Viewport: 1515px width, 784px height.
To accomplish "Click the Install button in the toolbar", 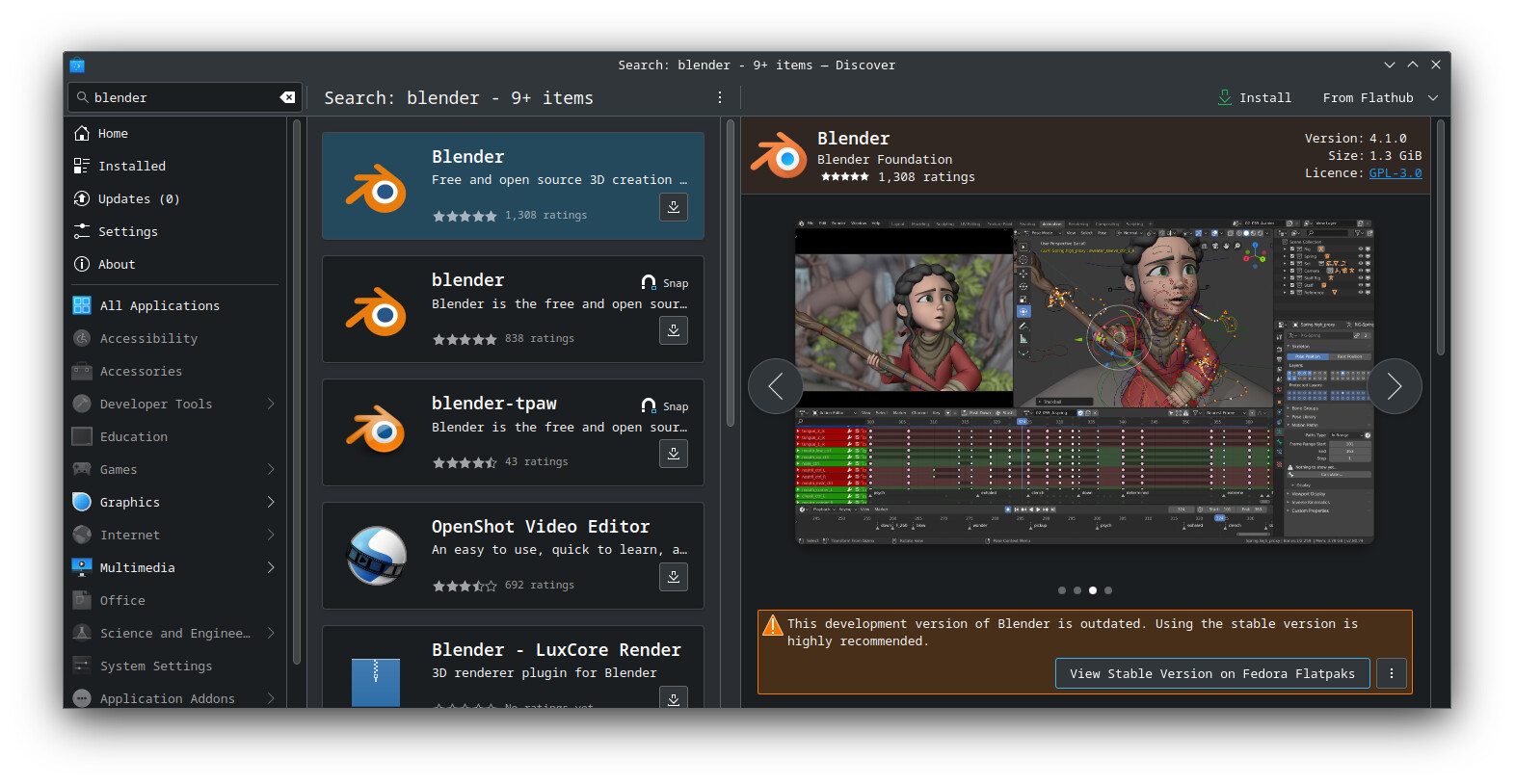I will pyautogui.click(x=1254, y=98).
